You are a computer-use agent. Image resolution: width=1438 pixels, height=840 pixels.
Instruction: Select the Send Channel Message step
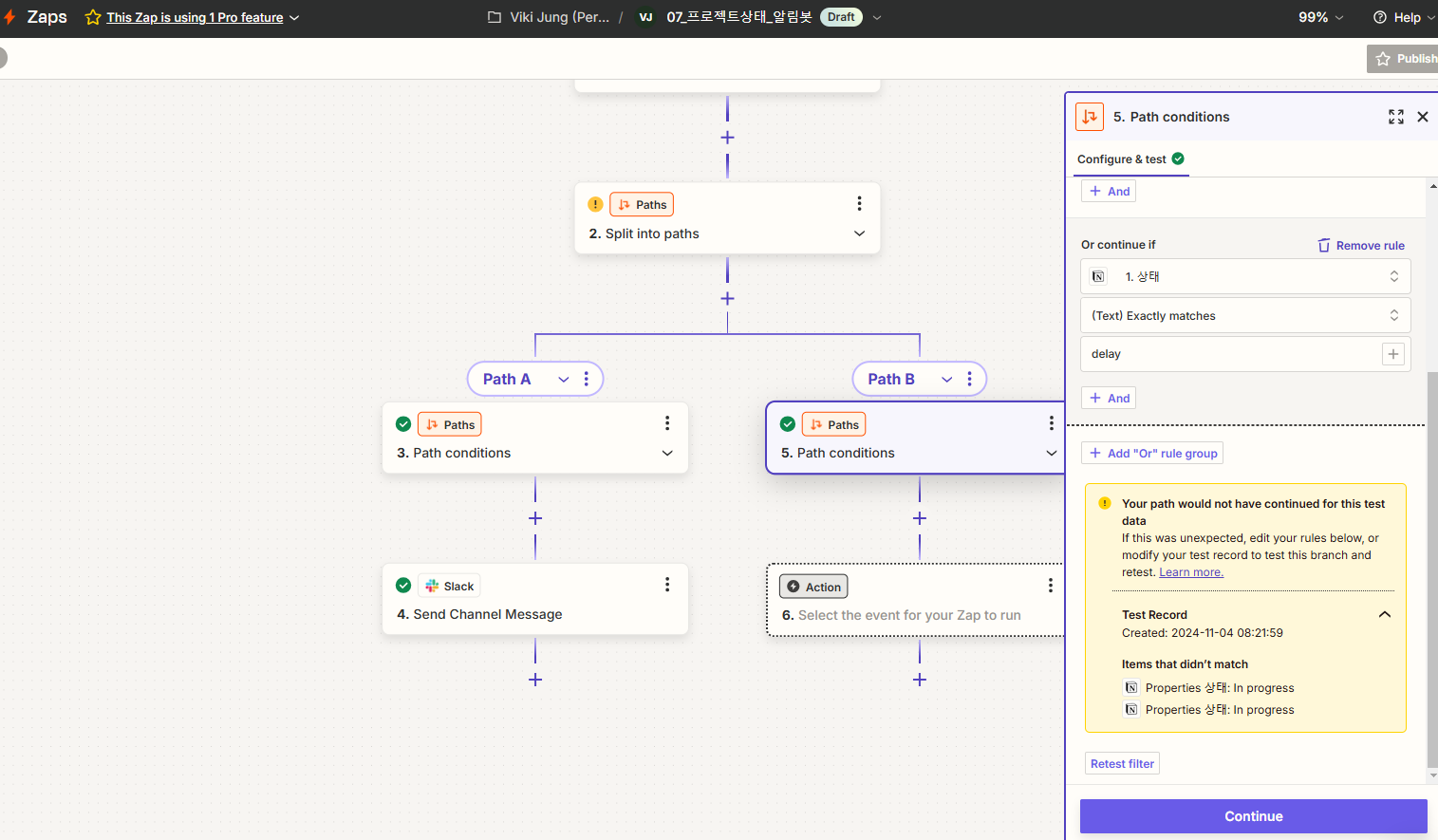tap(534, 599)
